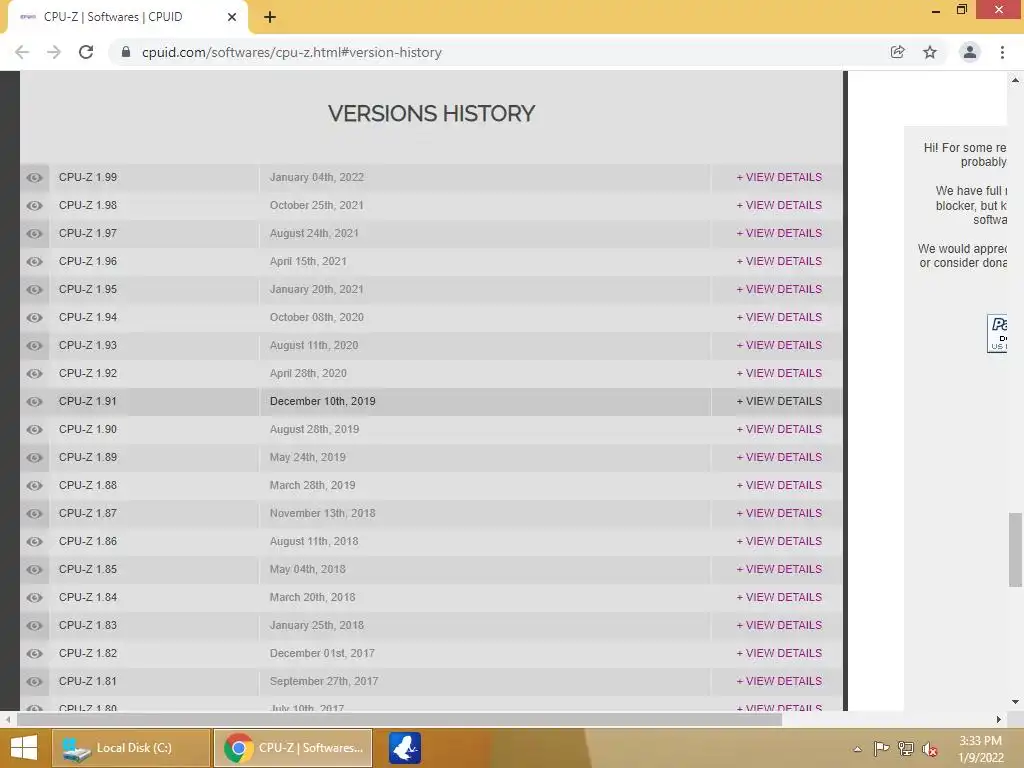This screenshot has width=1024, height=768.
Task: Click the eye icon beside CPU-Z 1.90
Action: click(x=35, y=430)
